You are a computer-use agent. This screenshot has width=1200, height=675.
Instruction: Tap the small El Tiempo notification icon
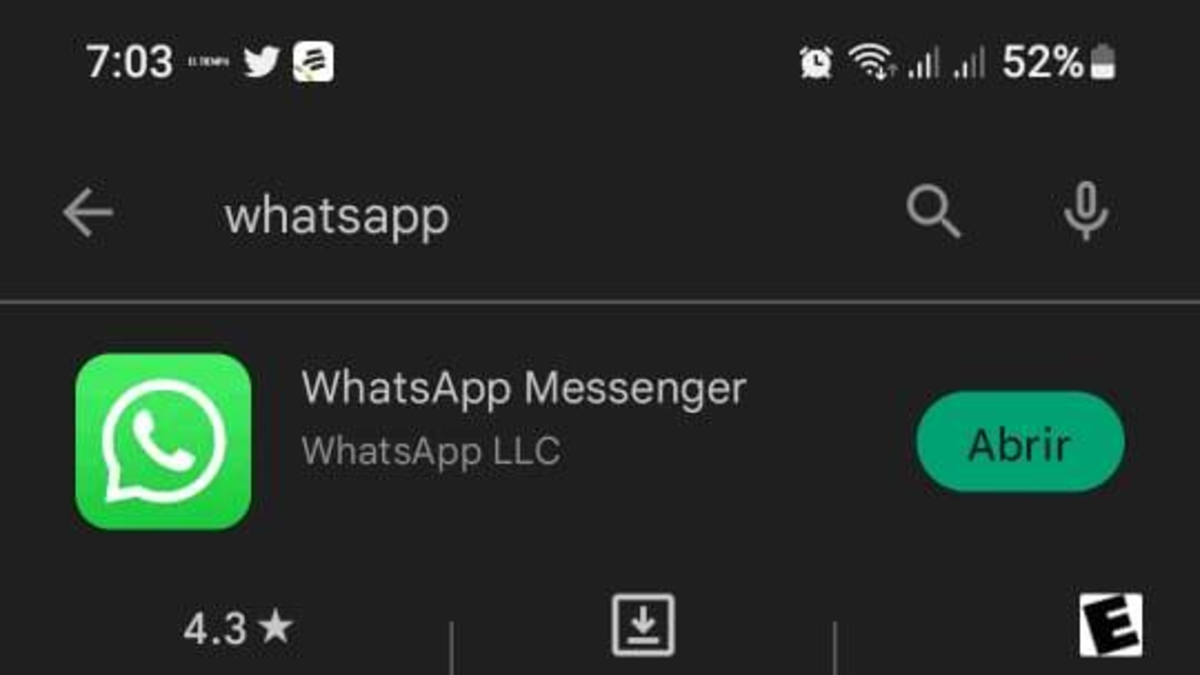click(x=208, y=63)
